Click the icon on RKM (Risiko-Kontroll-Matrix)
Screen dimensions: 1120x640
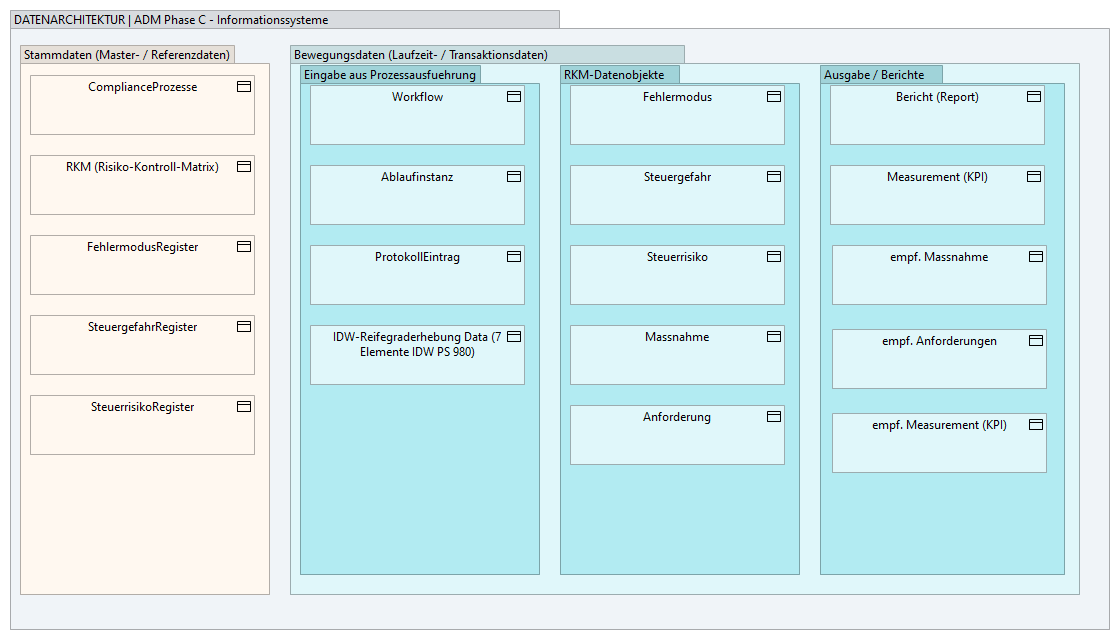pyautogui.click(x=243, y=167)
